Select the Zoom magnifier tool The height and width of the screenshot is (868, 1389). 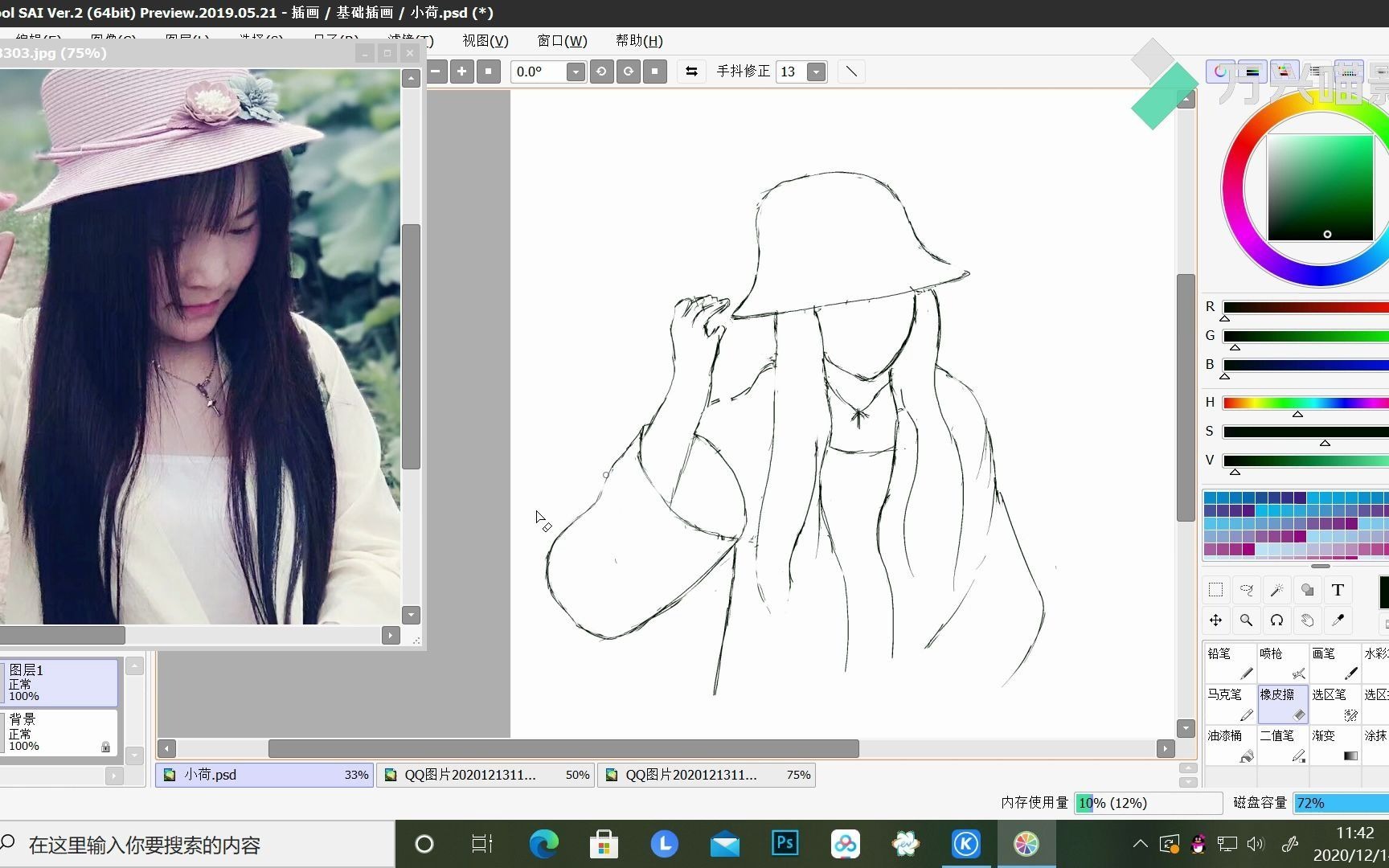(1246, 620)
